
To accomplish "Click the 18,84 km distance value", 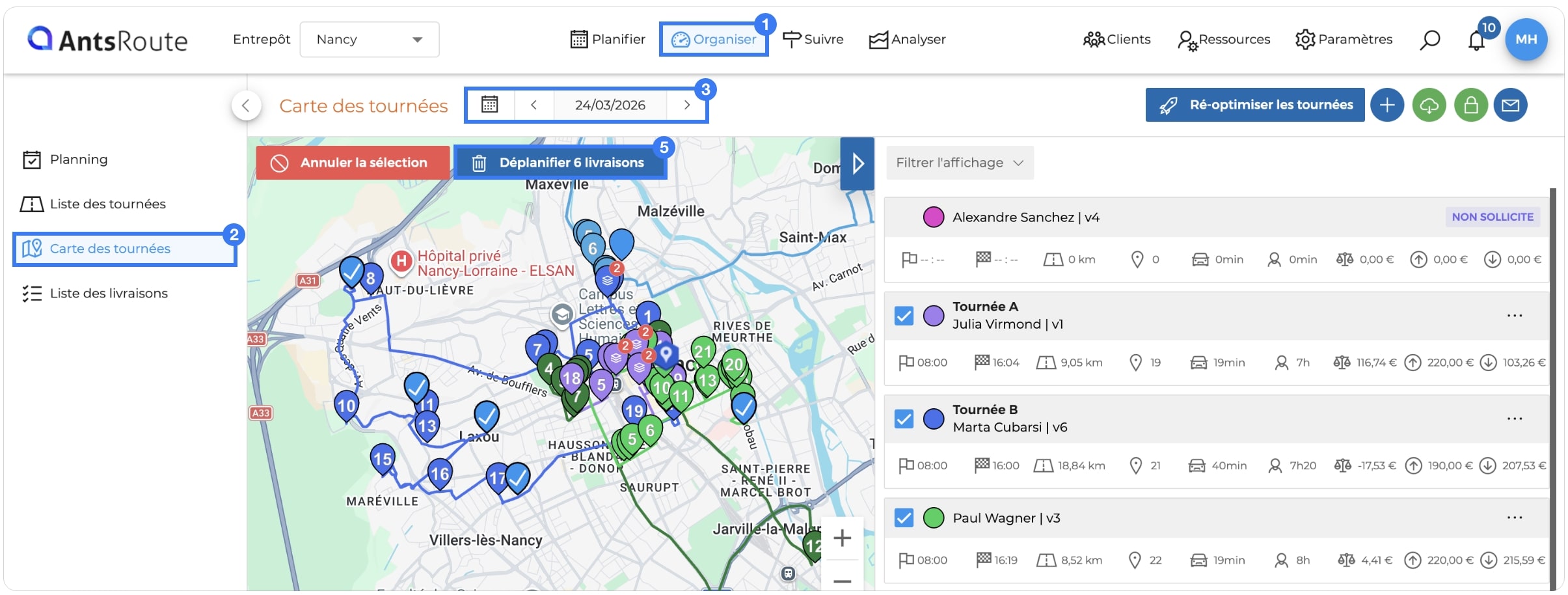I will point(1081,465).
